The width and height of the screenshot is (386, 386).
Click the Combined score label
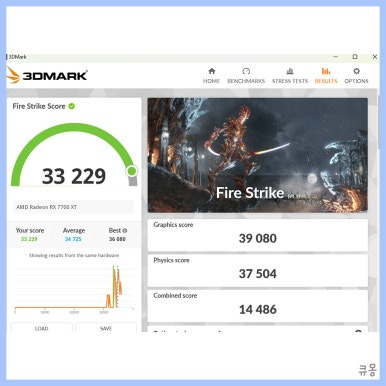[175, 295]
